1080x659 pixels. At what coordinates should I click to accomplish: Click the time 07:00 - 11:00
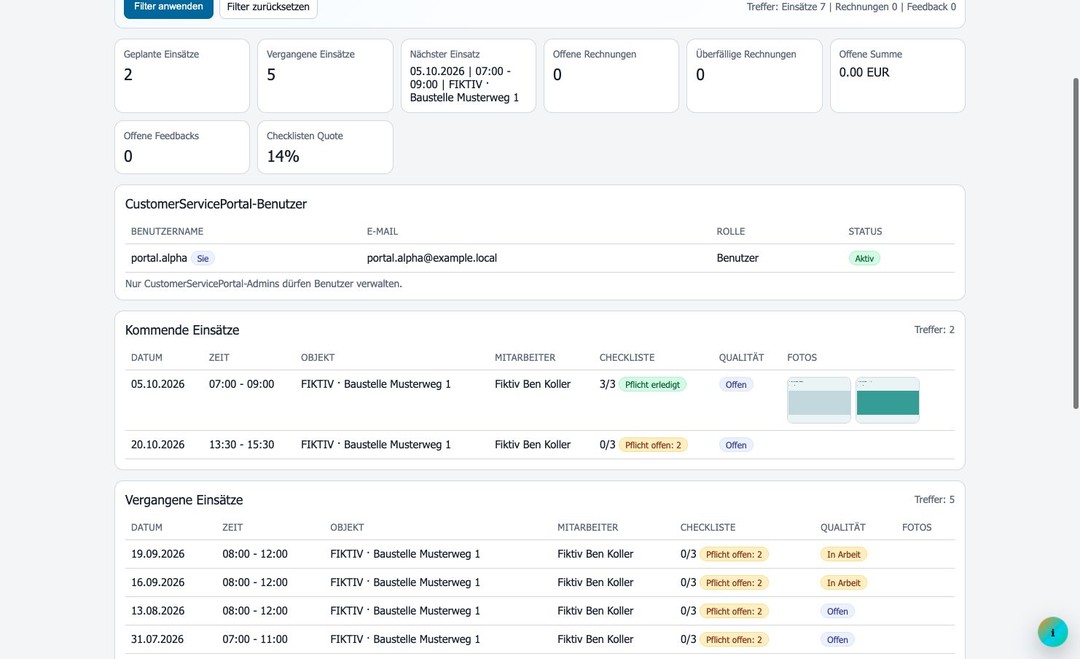[x=255, y=639]
